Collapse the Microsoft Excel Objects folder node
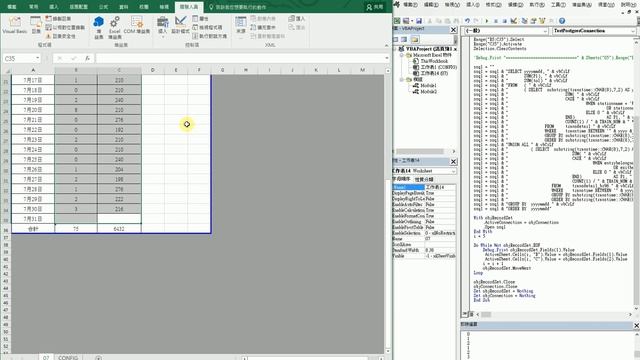The height and width of the screenshot is (360, 640). [402, 55]
